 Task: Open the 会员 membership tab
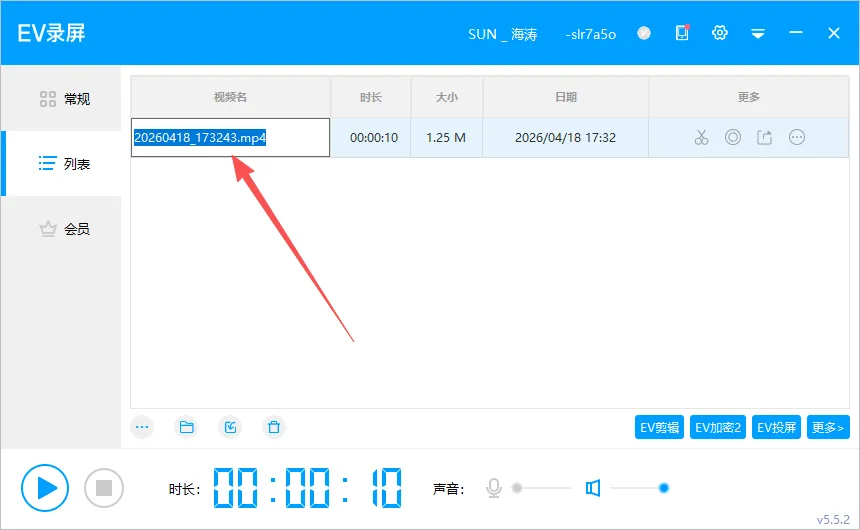[x=61, y=229]
